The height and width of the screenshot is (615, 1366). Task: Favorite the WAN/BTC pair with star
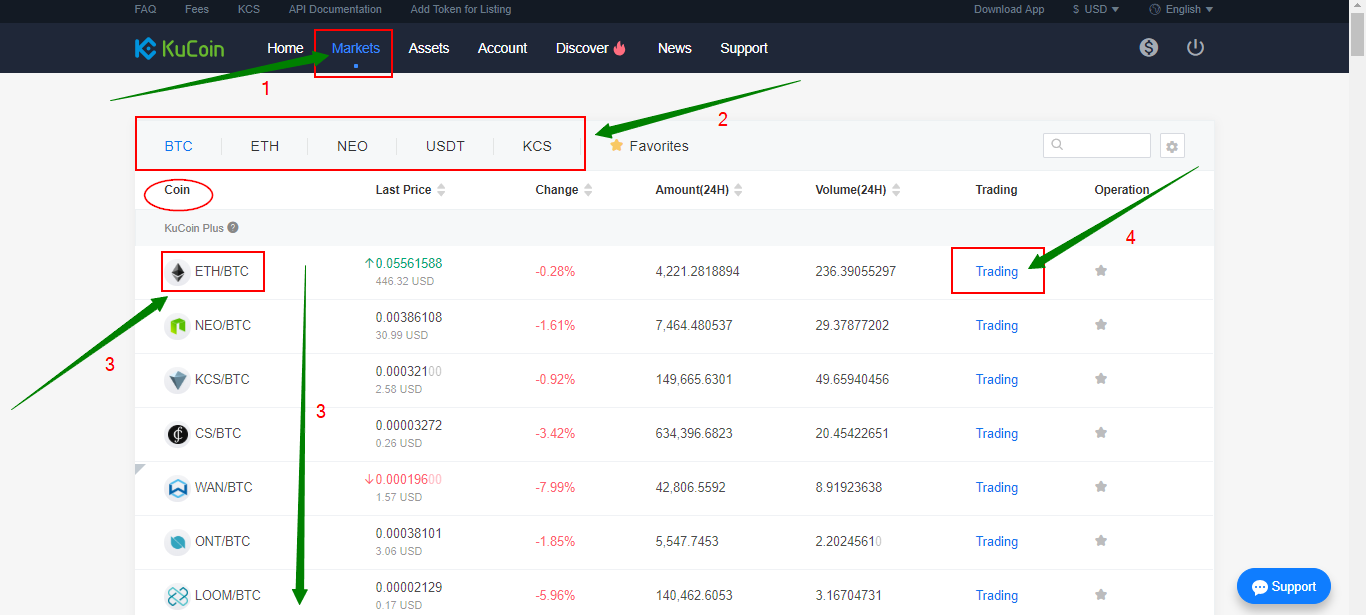pyautogui.click(x=1101, y=487)
